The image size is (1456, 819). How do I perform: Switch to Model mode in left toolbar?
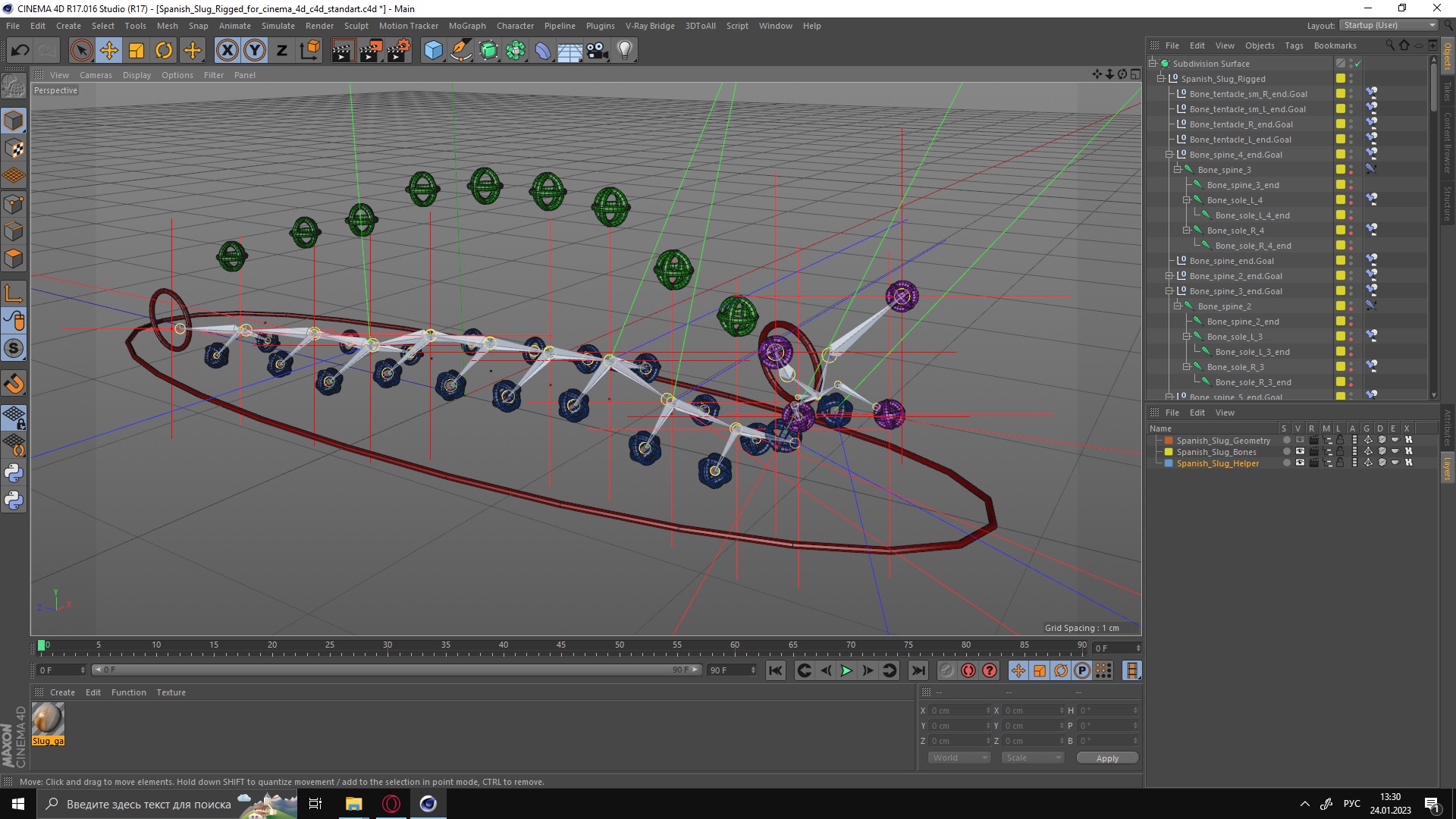click(x=14, y=121)
